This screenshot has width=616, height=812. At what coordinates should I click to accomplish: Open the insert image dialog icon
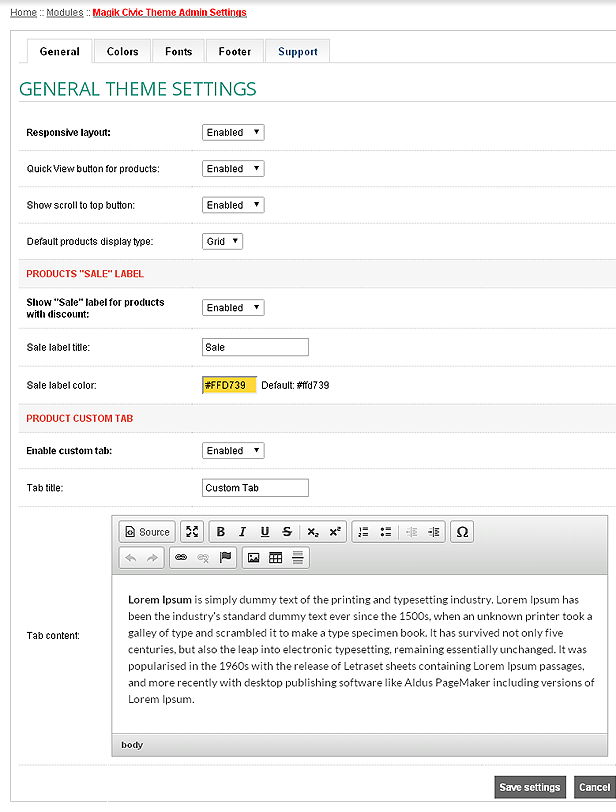click(x=253, y=558)
